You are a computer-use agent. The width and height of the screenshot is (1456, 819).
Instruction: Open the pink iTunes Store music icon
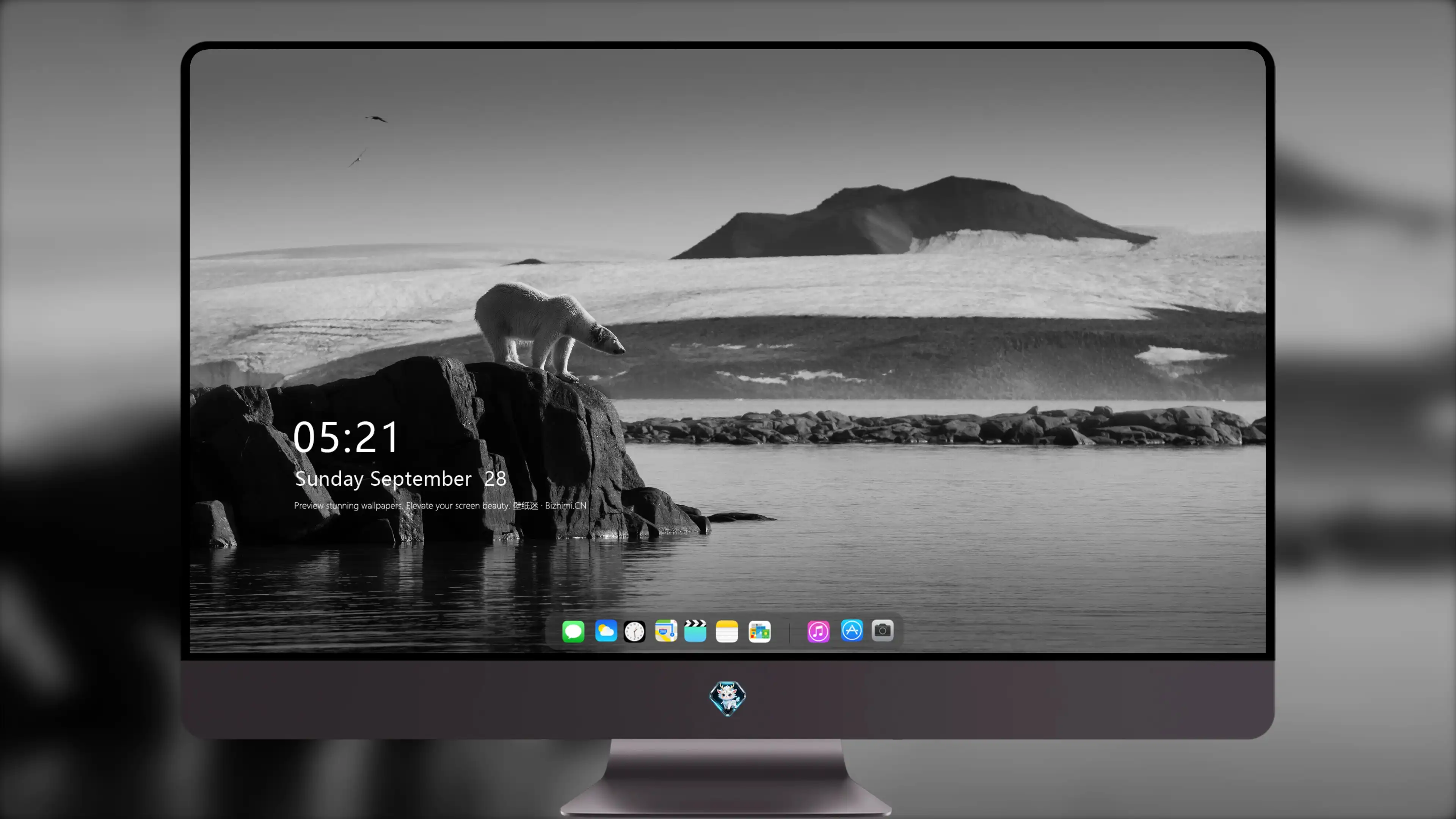[819, 631]
